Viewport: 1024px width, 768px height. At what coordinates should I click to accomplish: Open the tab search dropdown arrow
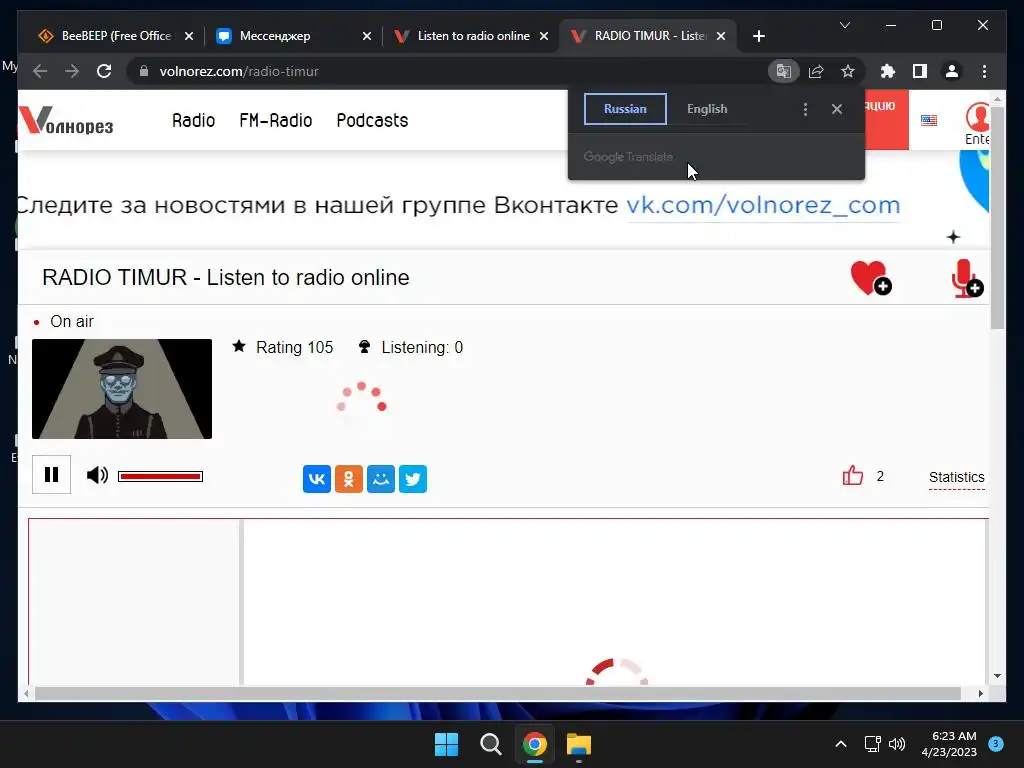coord(844,25)
